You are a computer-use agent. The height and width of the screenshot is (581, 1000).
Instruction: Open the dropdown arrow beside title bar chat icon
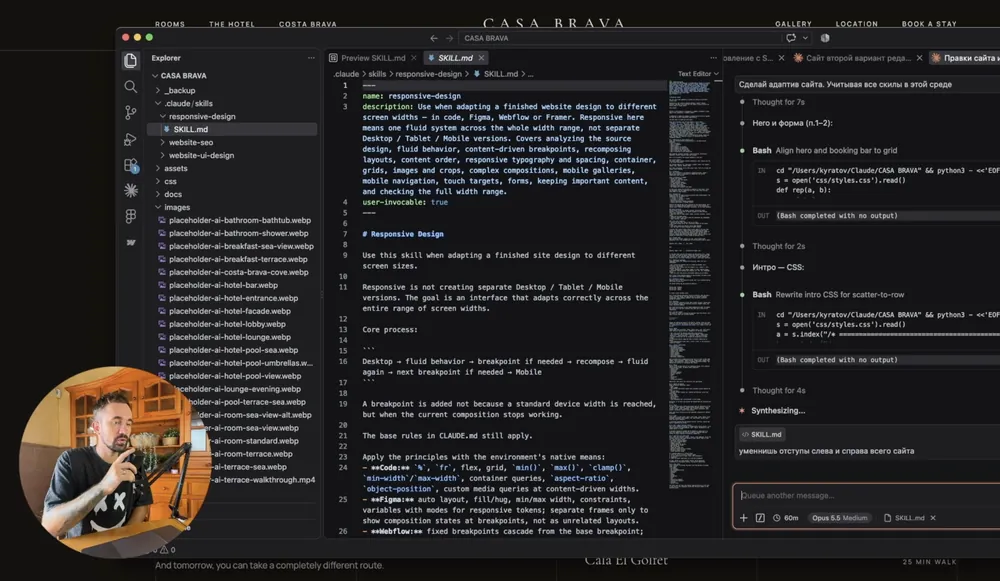805,38
